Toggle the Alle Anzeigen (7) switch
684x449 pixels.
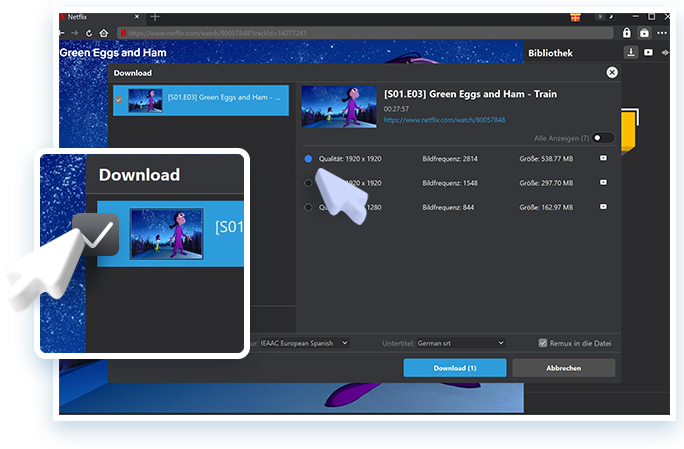point(602,138)
